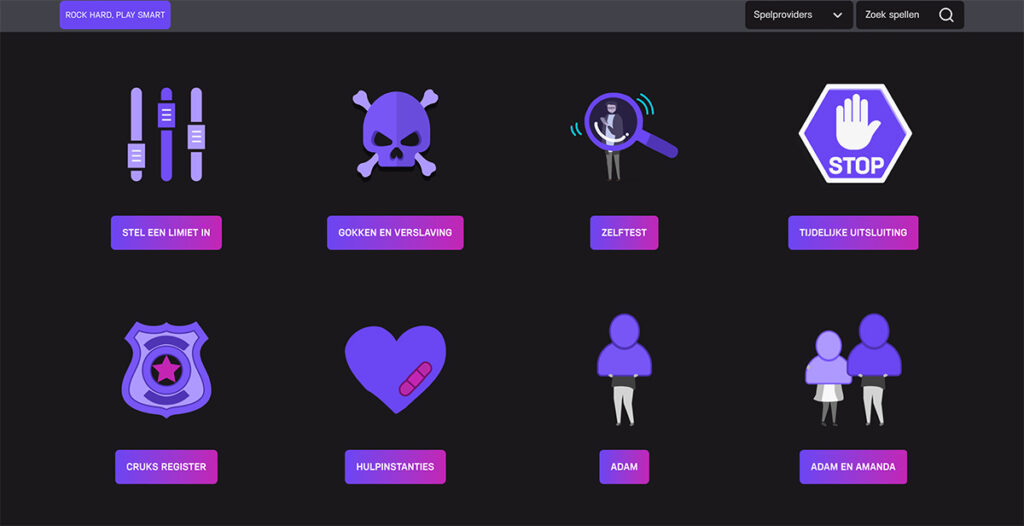This screenshot has height=526, width=1024.
Task: Open the Adam en Amanda story button
Action: coord(853,467)
